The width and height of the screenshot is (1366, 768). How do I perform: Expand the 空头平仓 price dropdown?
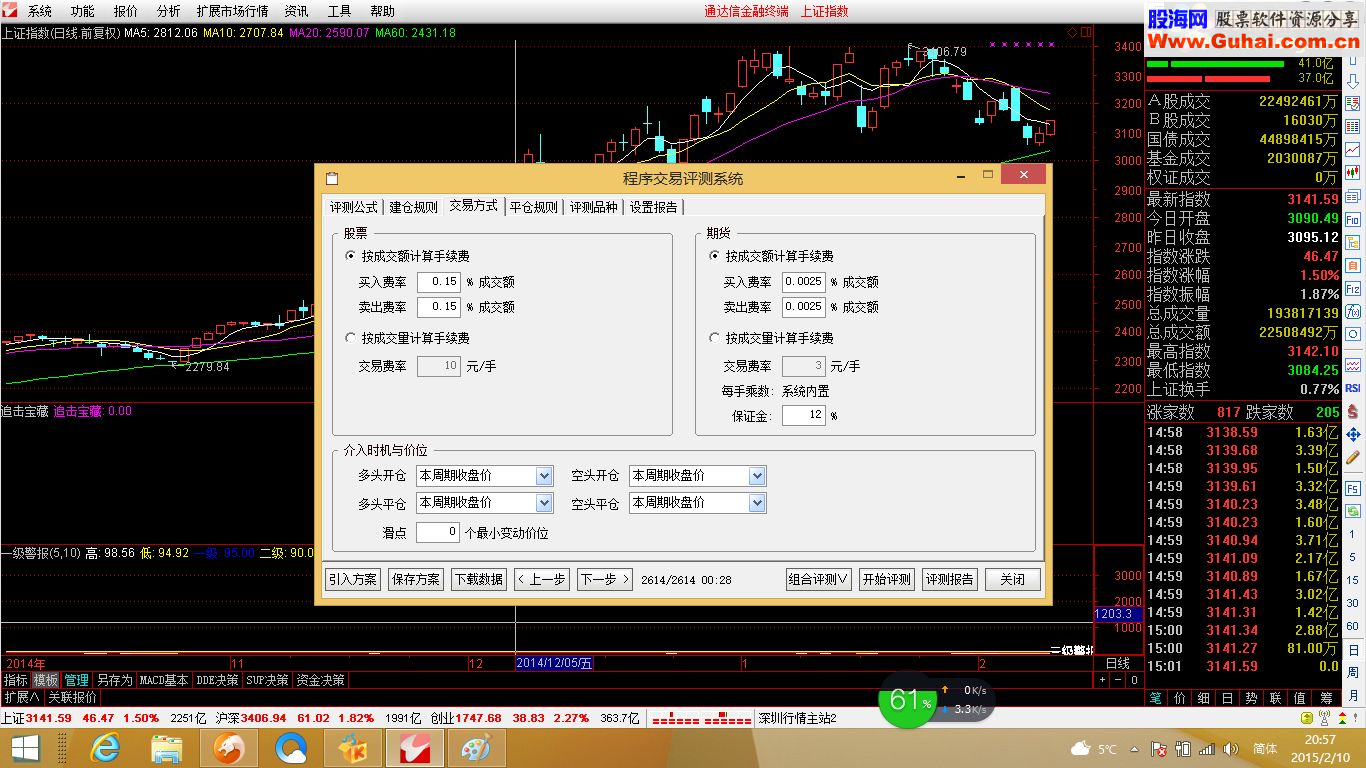757,502
